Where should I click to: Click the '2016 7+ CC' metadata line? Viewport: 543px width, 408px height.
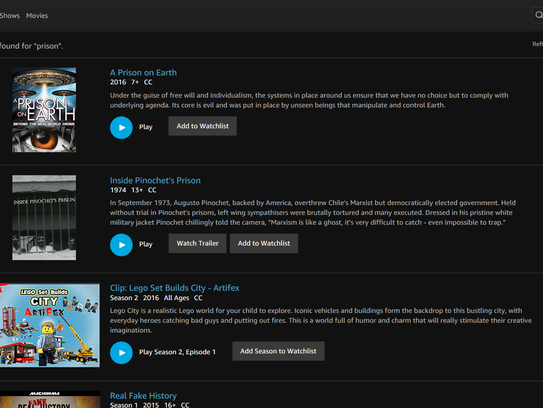coord(131,82)
